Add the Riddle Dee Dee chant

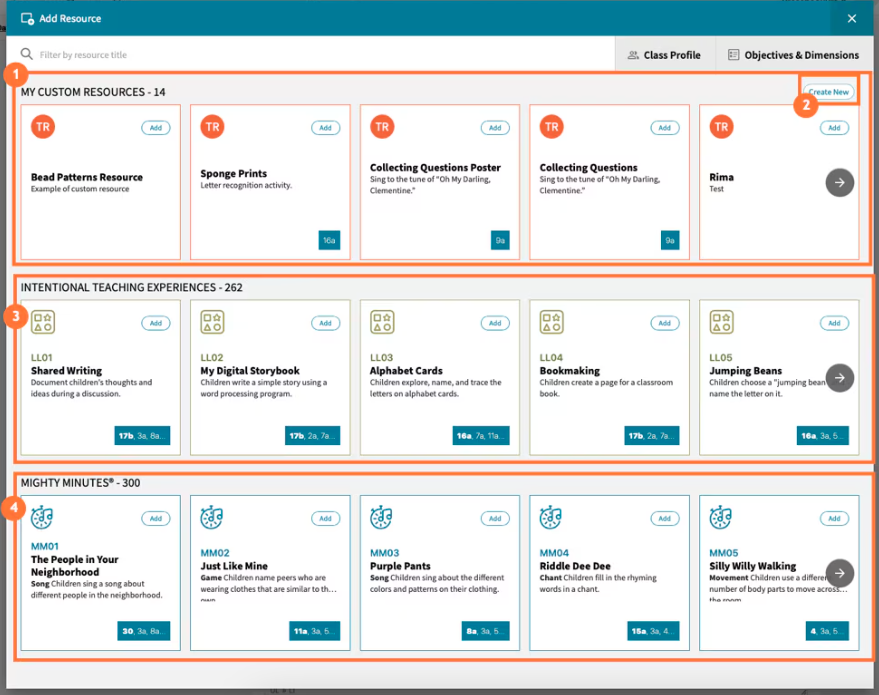pos(665,518)
